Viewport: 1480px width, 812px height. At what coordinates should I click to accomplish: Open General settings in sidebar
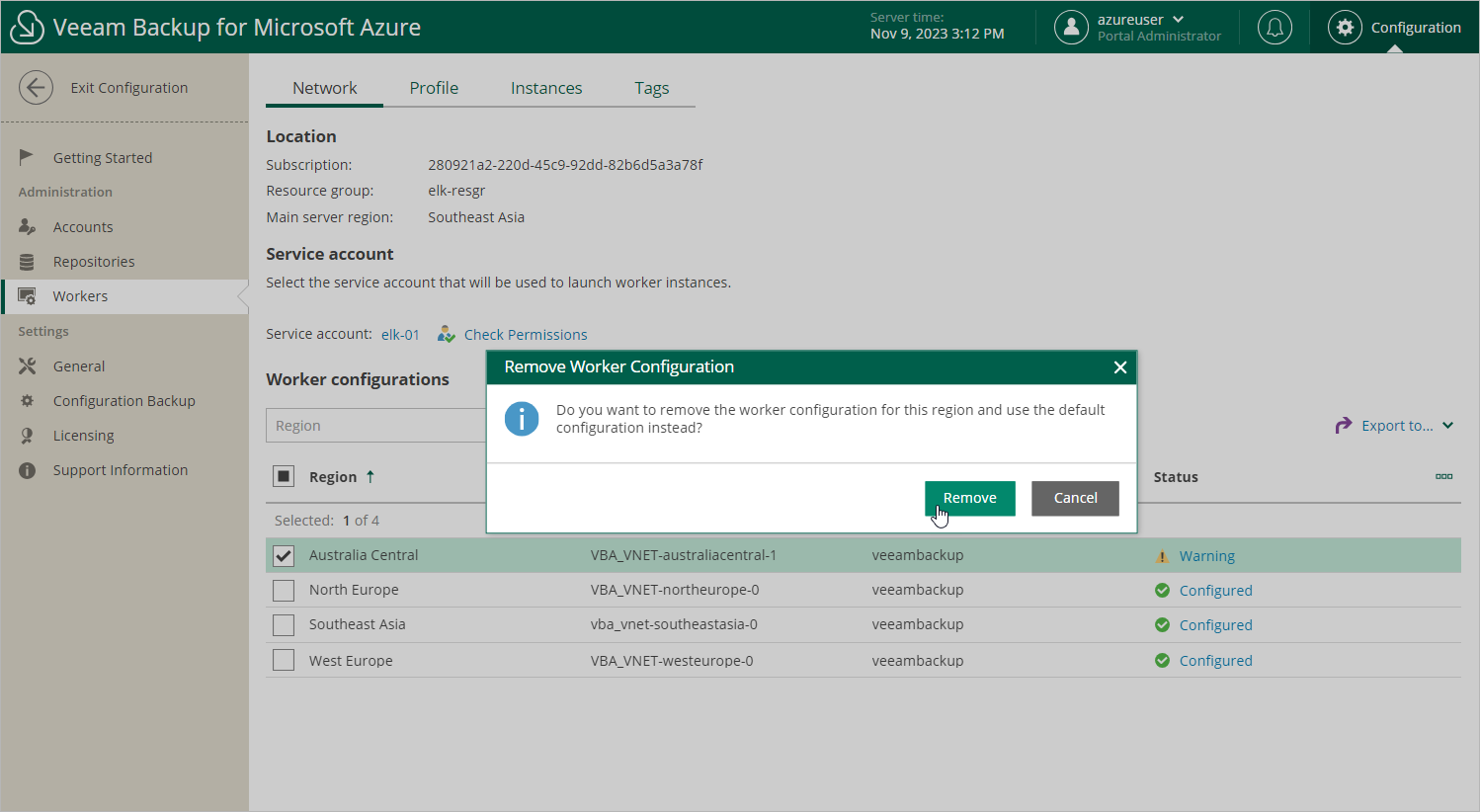tap(79, 366)
